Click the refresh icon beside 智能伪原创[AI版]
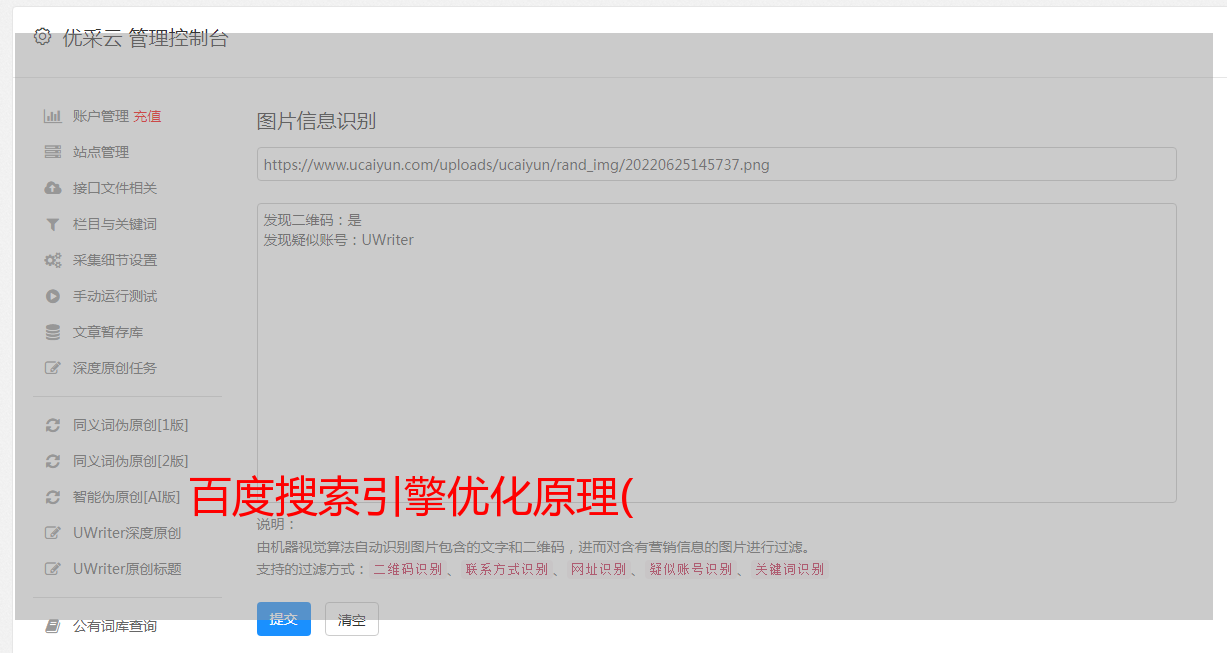This screenshot has width=1227, height=653. 52,497
